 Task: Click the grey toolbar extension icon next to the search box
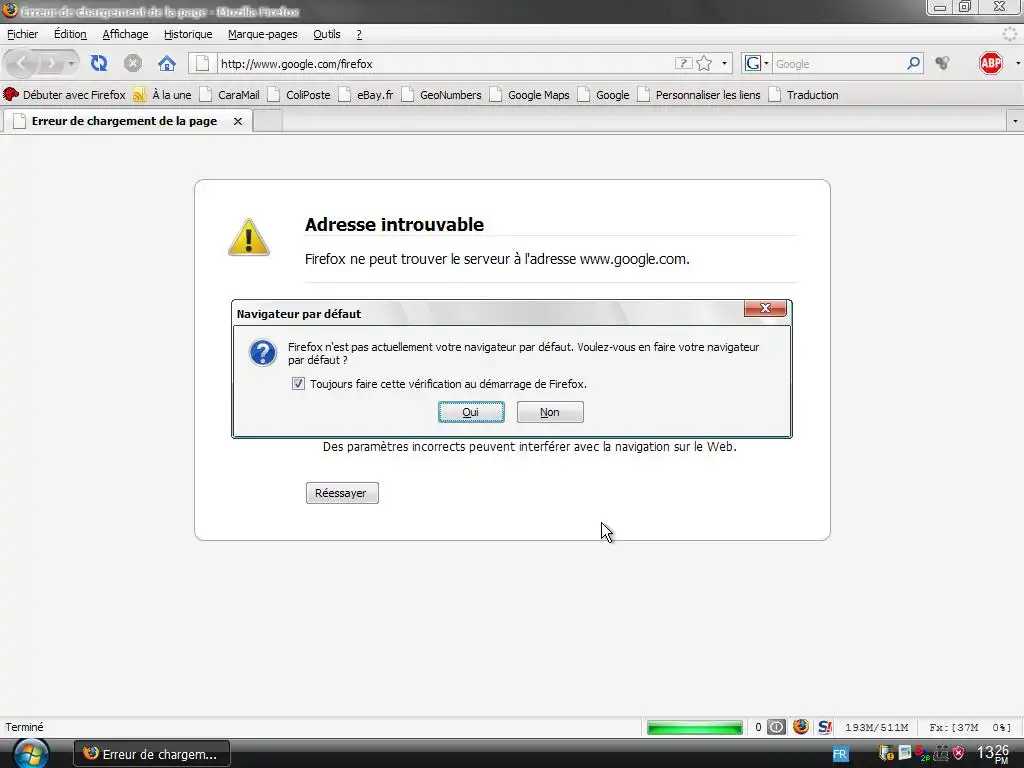pyautogui.click(x=942, y=63)
